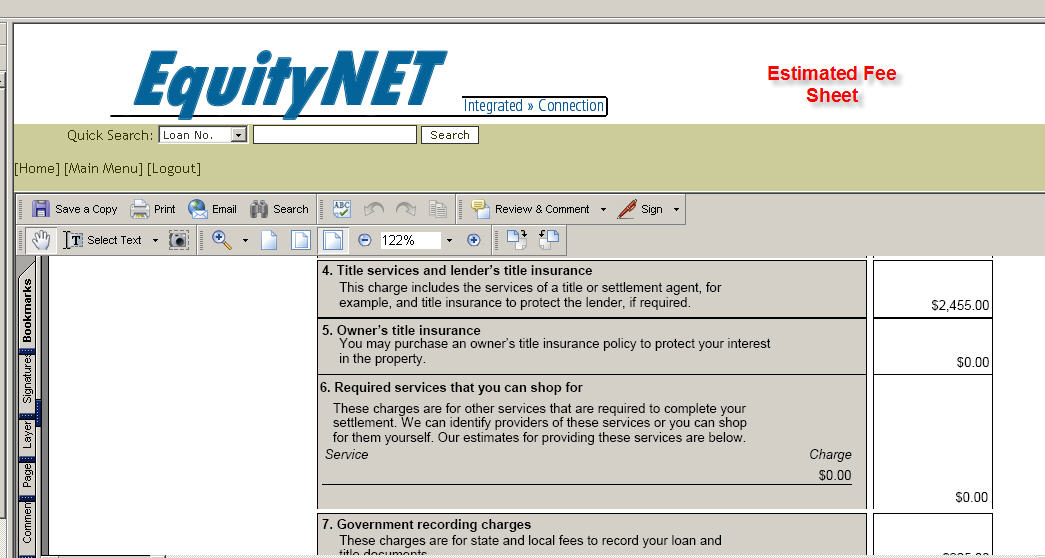
Task: Select the Snapshot camera tool
Action: point(179,240)
